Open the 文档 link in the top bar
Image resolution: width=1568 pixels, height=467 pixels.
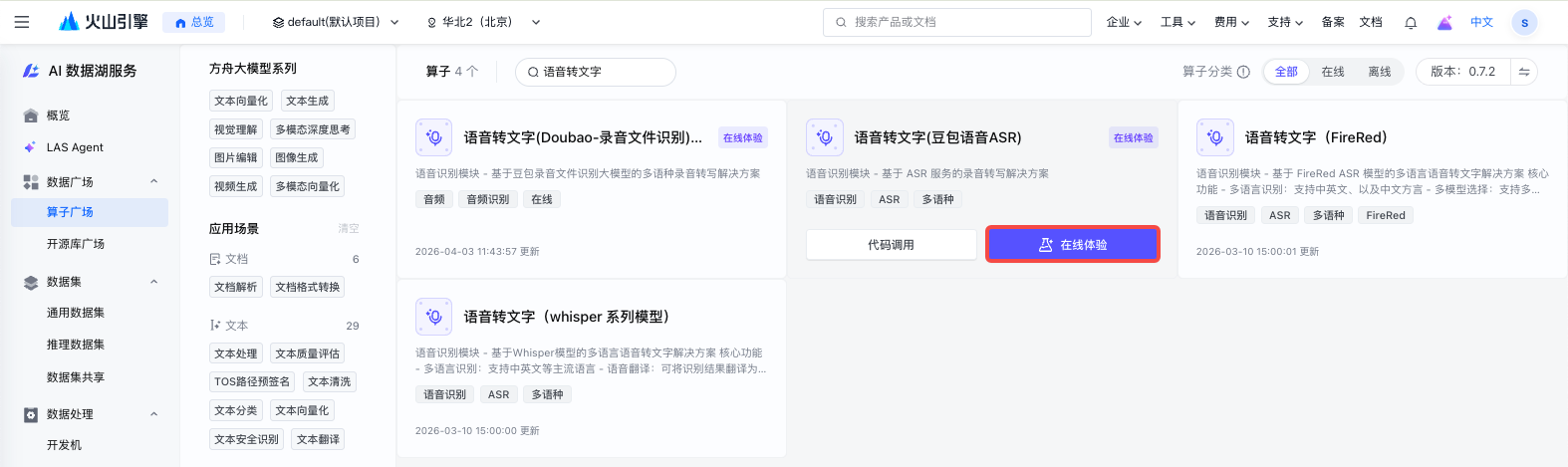click(1371, 22)
